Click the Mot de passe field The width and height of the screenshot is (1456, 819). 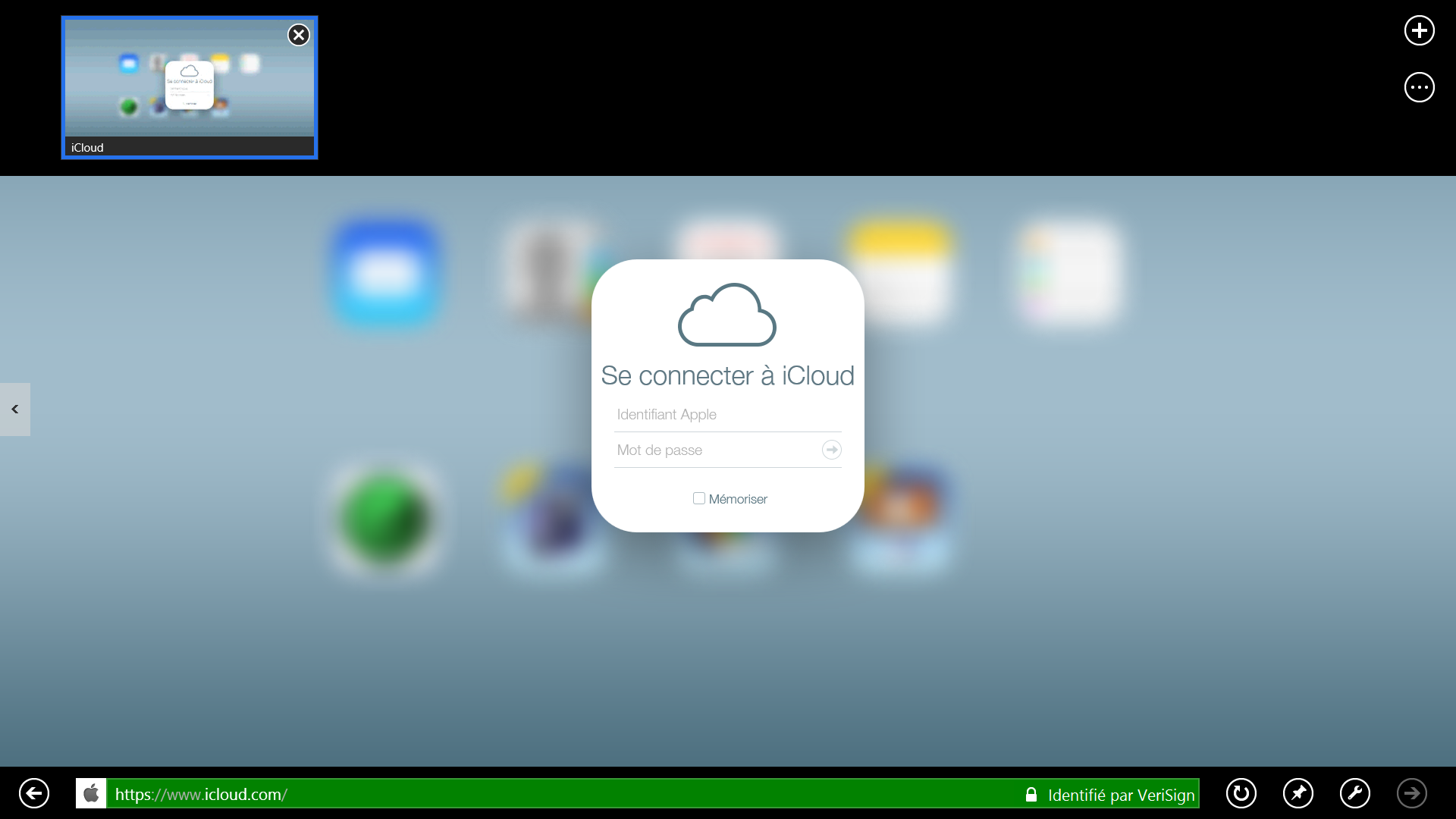point(717,450)
